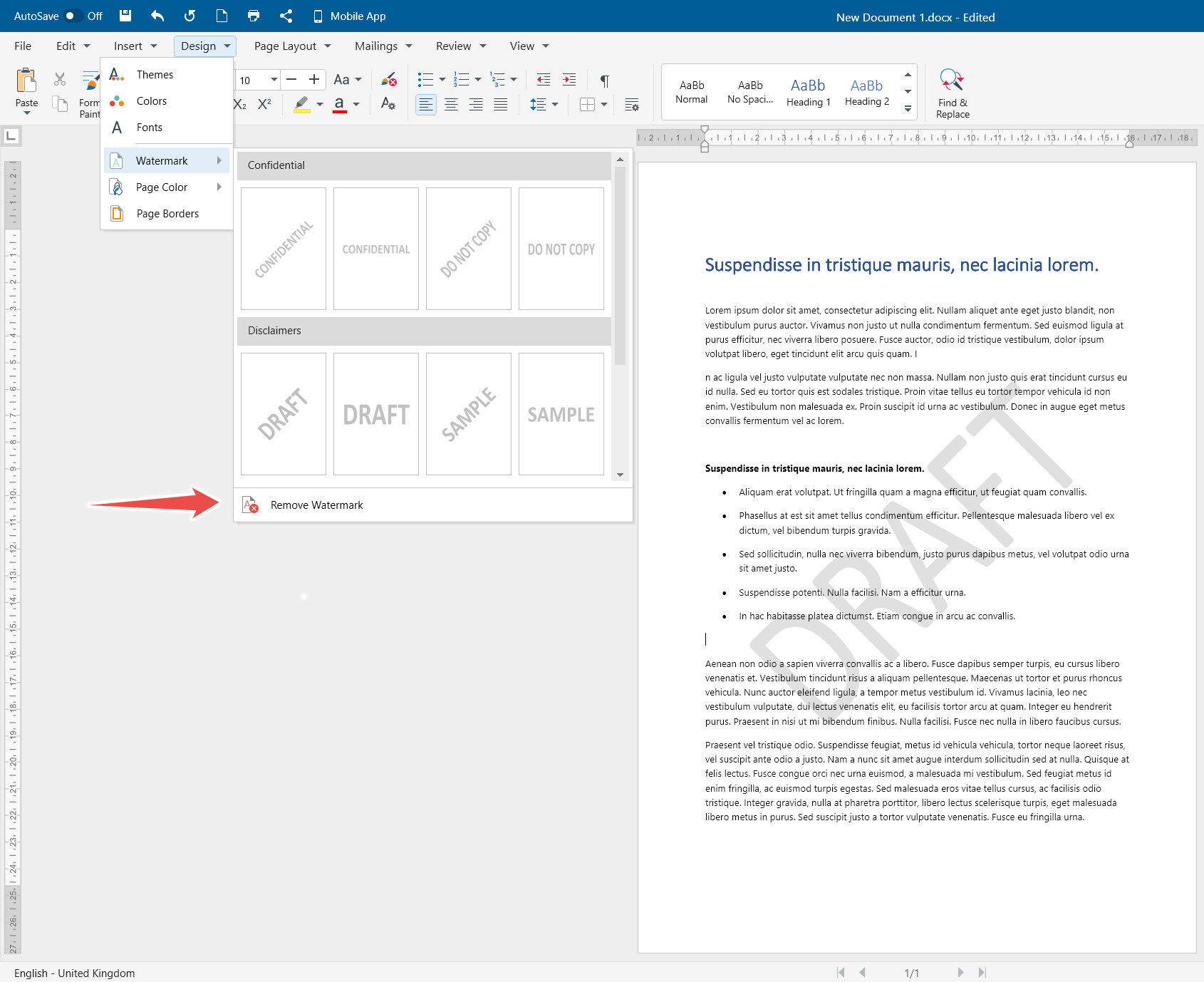Click the Clear Formatting eraser icon
The height and width of the screenshot is (982, 1204).
click(388, 79)
